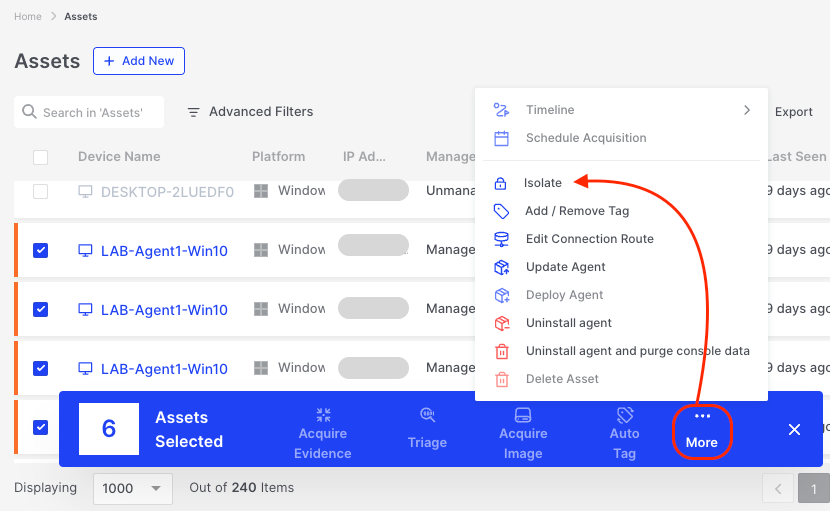This screenshot has width=830, height=511.
Task: Click the Isolate lock icon
Action: coord(501,183)
